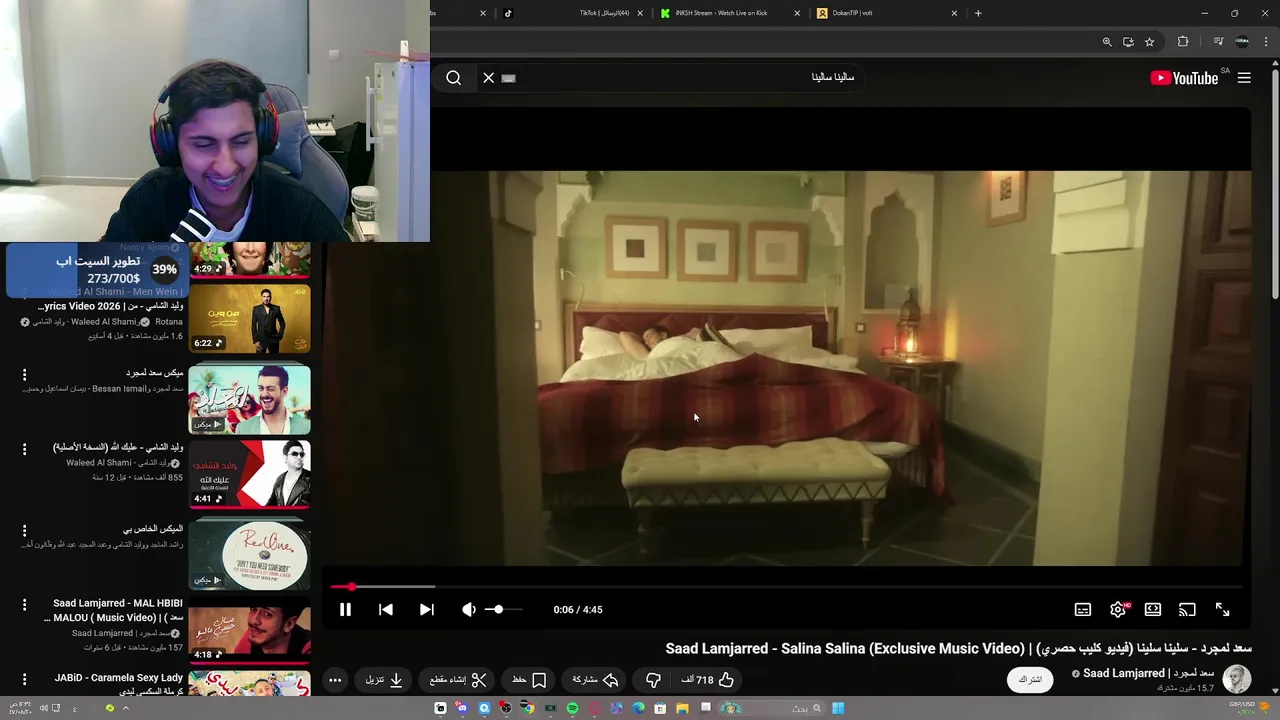Like the video (718 thousand)
Viewport: 1280px width, 720px height.
point(708,680)
